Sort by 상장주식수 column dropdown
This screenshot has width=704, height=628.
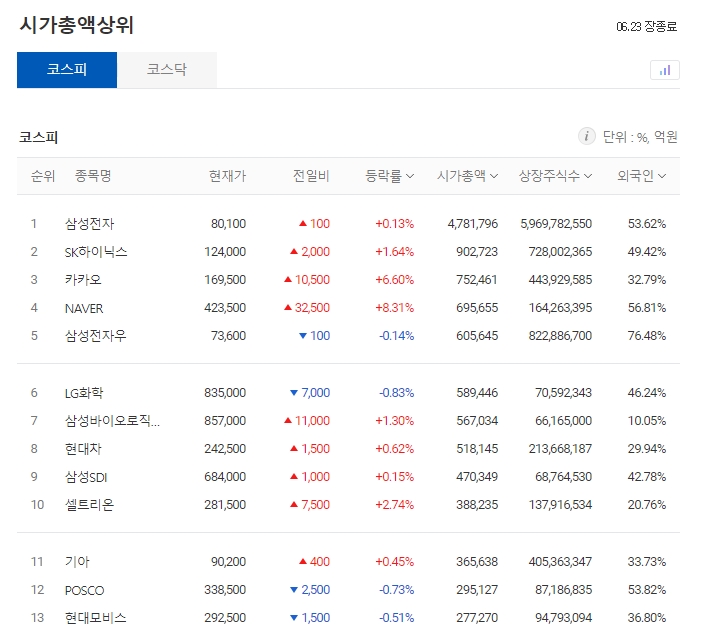(x=555, y=176)
